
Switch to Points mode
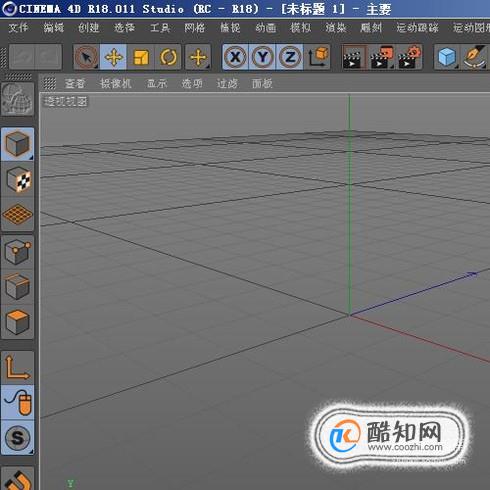(18, 252)
